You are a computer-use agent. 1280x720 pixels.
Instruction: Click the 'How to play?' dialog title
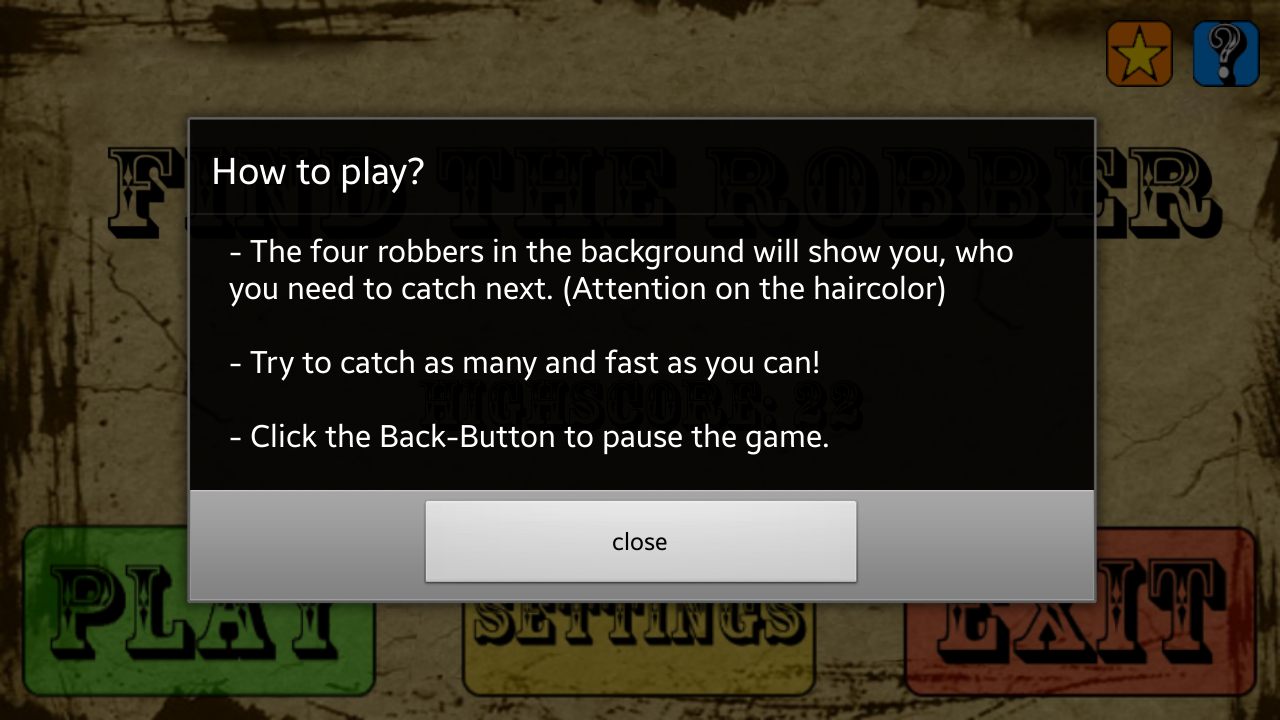pos(318,171)
